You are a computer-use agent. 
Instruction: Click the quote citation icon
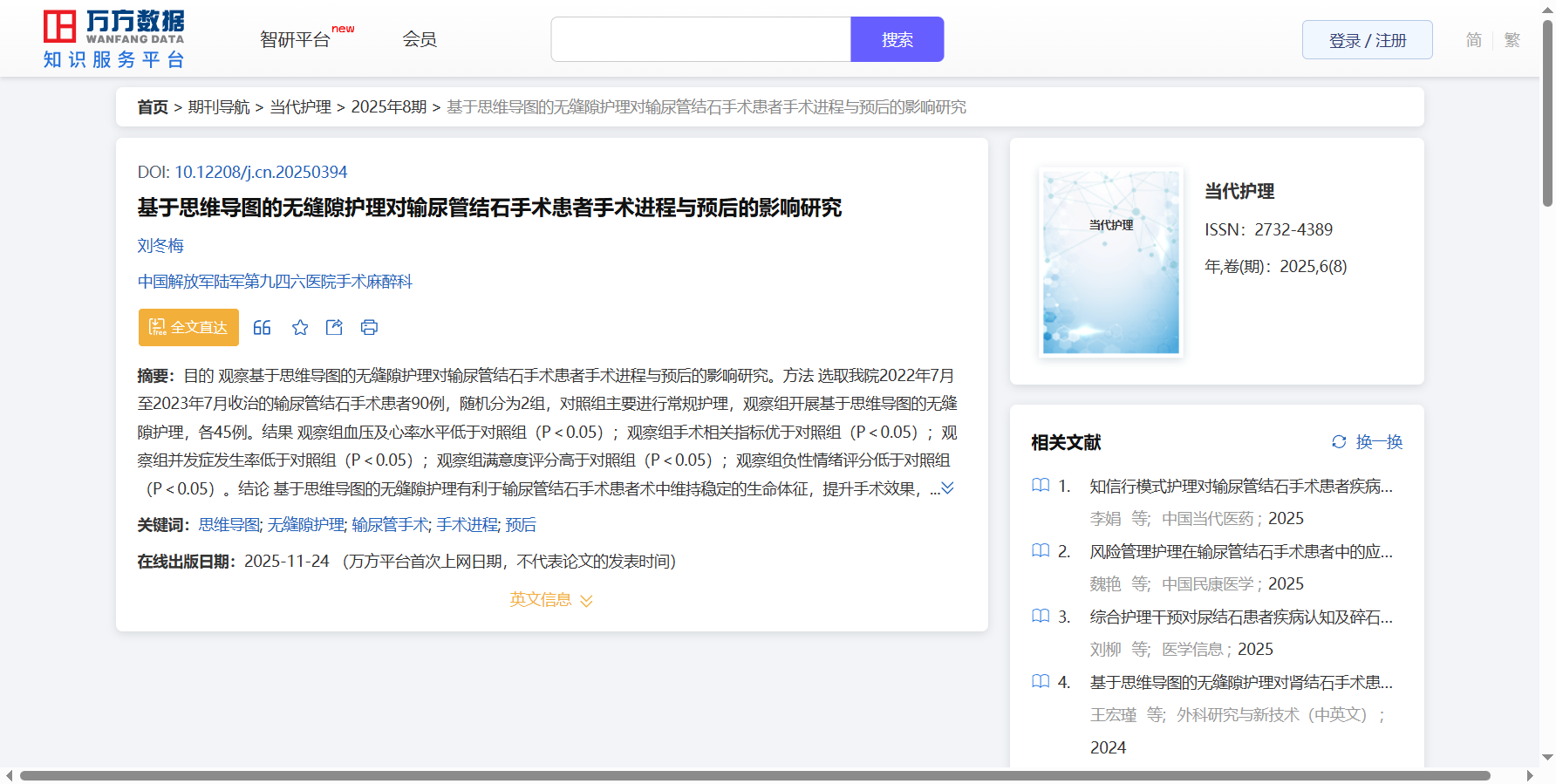pos(262,328)
